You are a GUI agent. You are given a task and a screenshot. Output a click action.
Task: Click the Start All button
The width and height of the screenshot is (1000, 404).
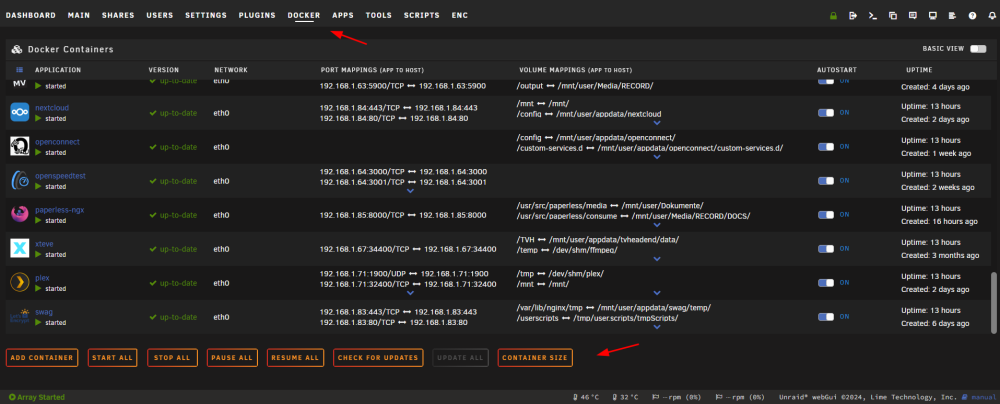[112, 357]
